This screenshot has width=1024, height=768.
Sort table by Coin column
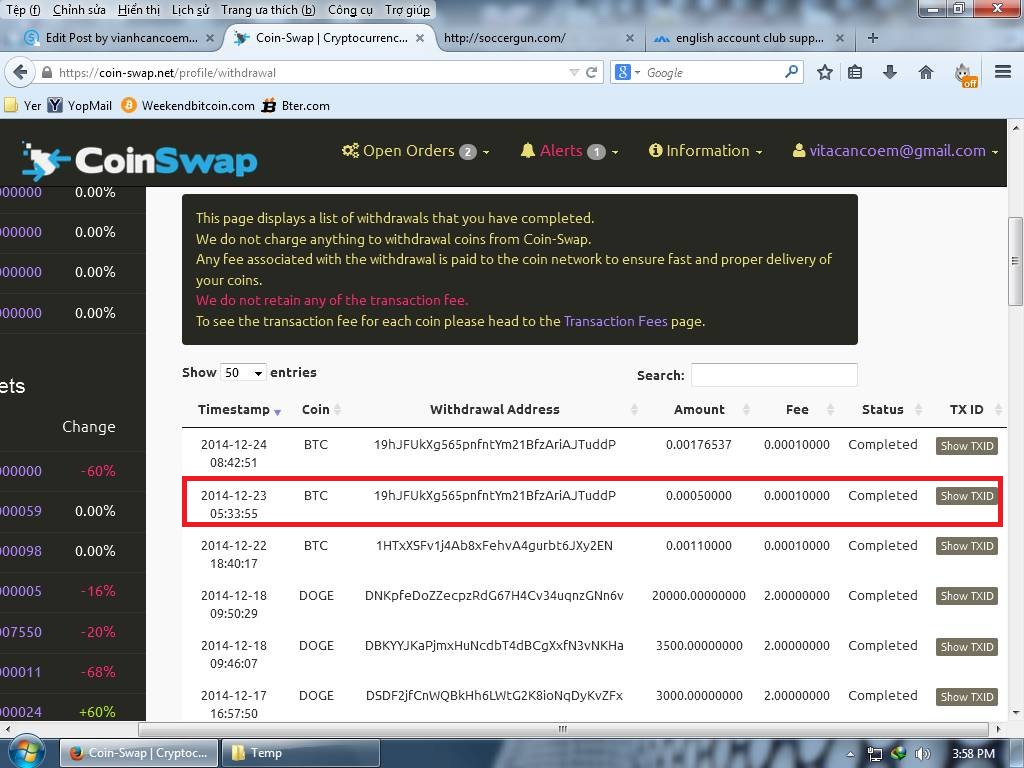click(x=321, y=409)
